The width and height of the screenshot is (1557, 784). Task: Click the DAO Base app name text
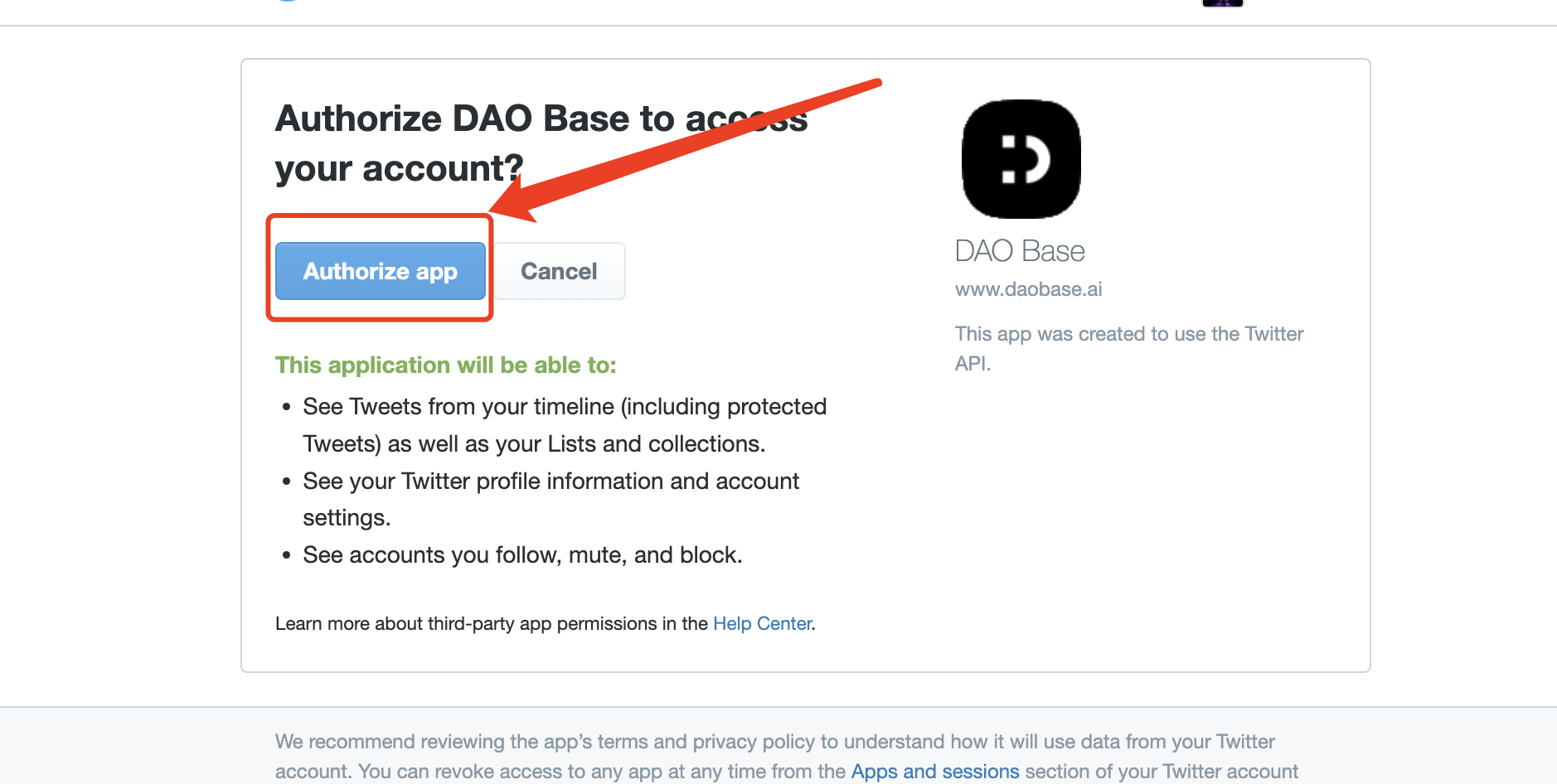(1020, 251)
